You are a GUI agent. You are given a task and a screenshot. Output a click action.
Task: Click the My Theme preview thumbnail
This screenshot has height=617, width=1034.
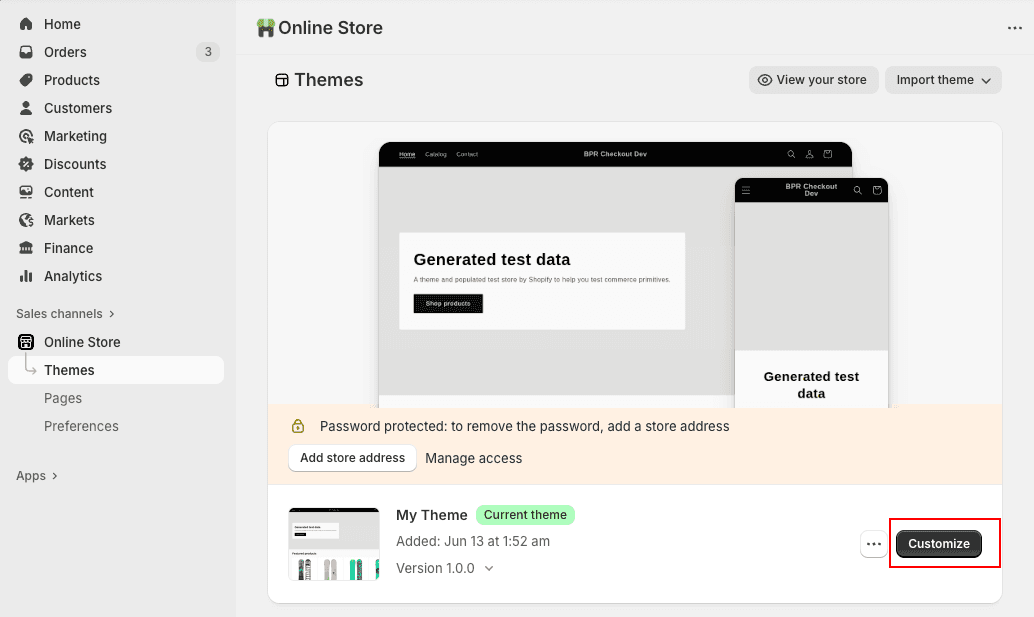pyautogui.click(x=333, y=543)
